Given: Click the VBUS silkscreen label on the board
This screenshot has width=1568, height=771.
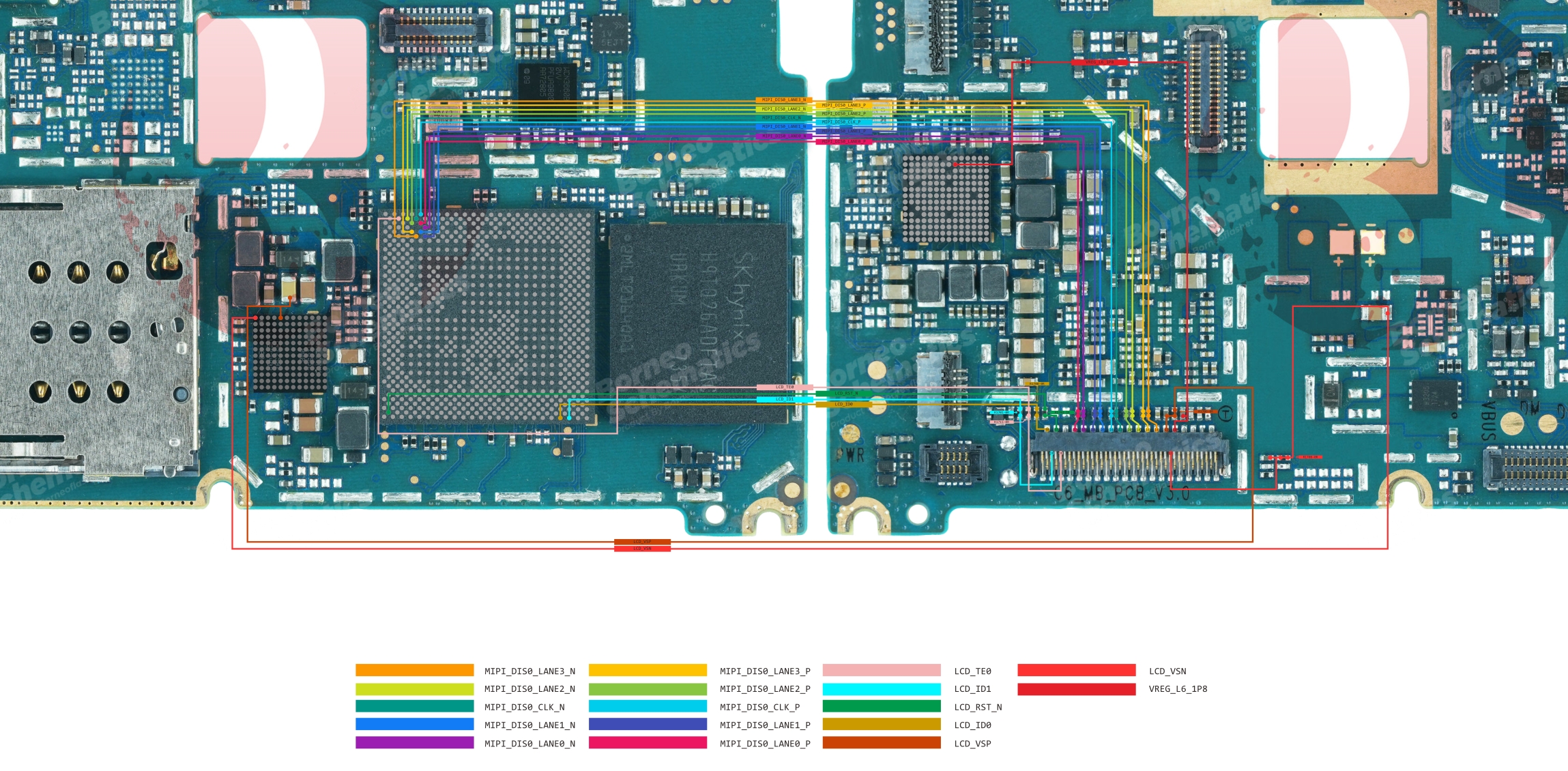Looking at the screenshot, I should 1489,421.
